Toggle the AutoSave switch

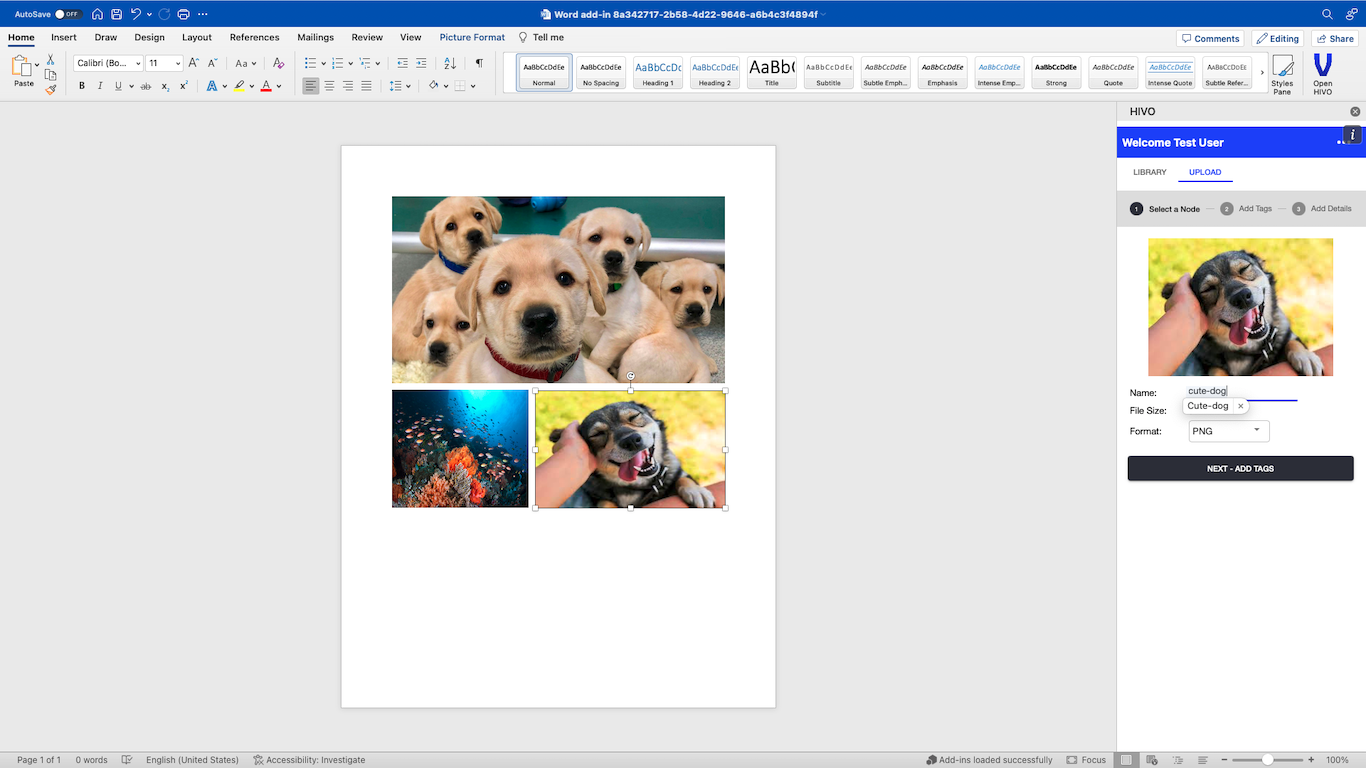pos(67,14)
